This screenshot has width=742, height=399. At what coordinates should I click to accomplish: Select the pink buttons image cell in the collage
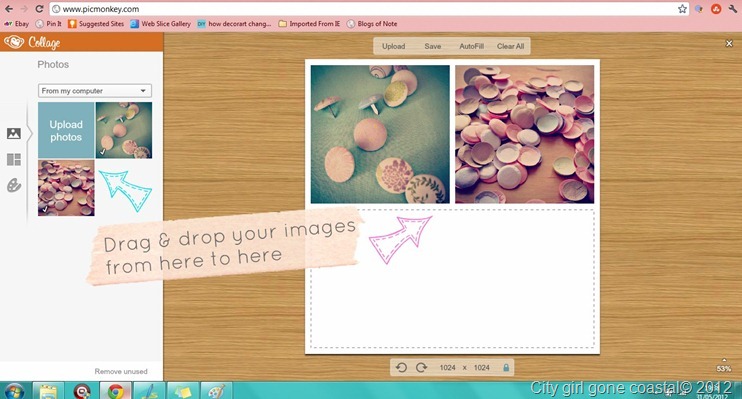pyautogui.click(x=524, y=134)
